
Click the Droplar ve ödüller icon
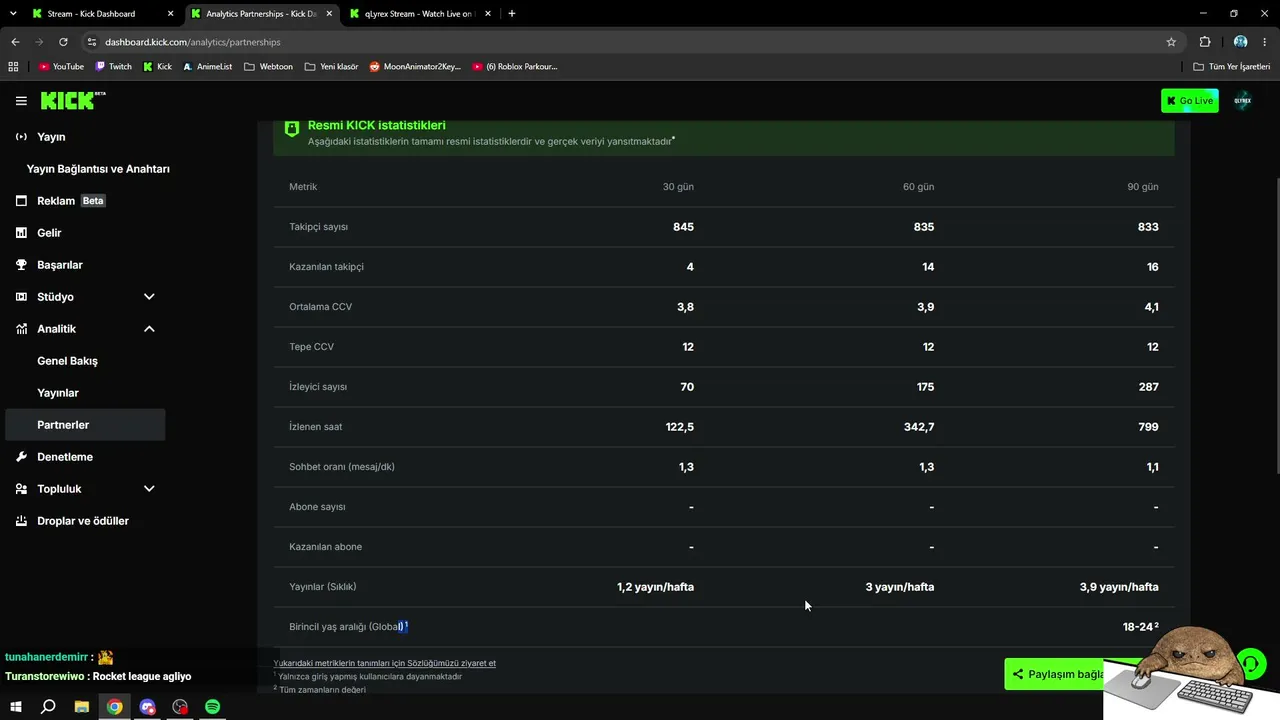click(21, 521)
